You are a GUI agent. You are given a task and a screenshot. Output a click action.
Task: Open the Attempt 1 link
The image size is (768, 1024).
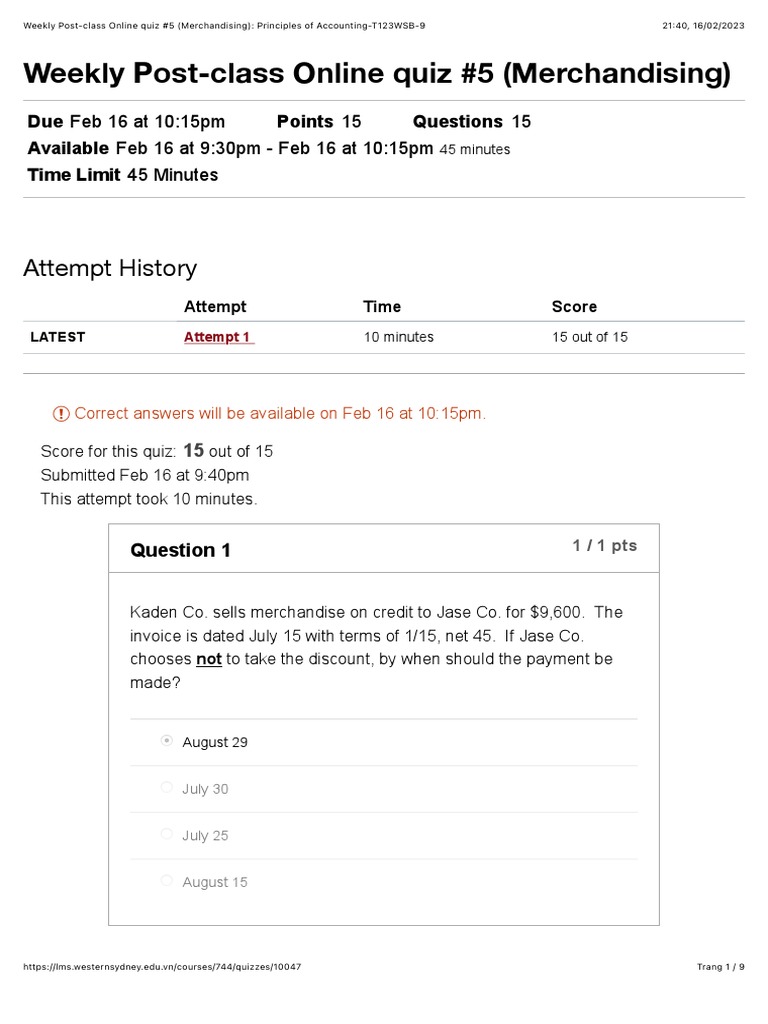[218, 337]
